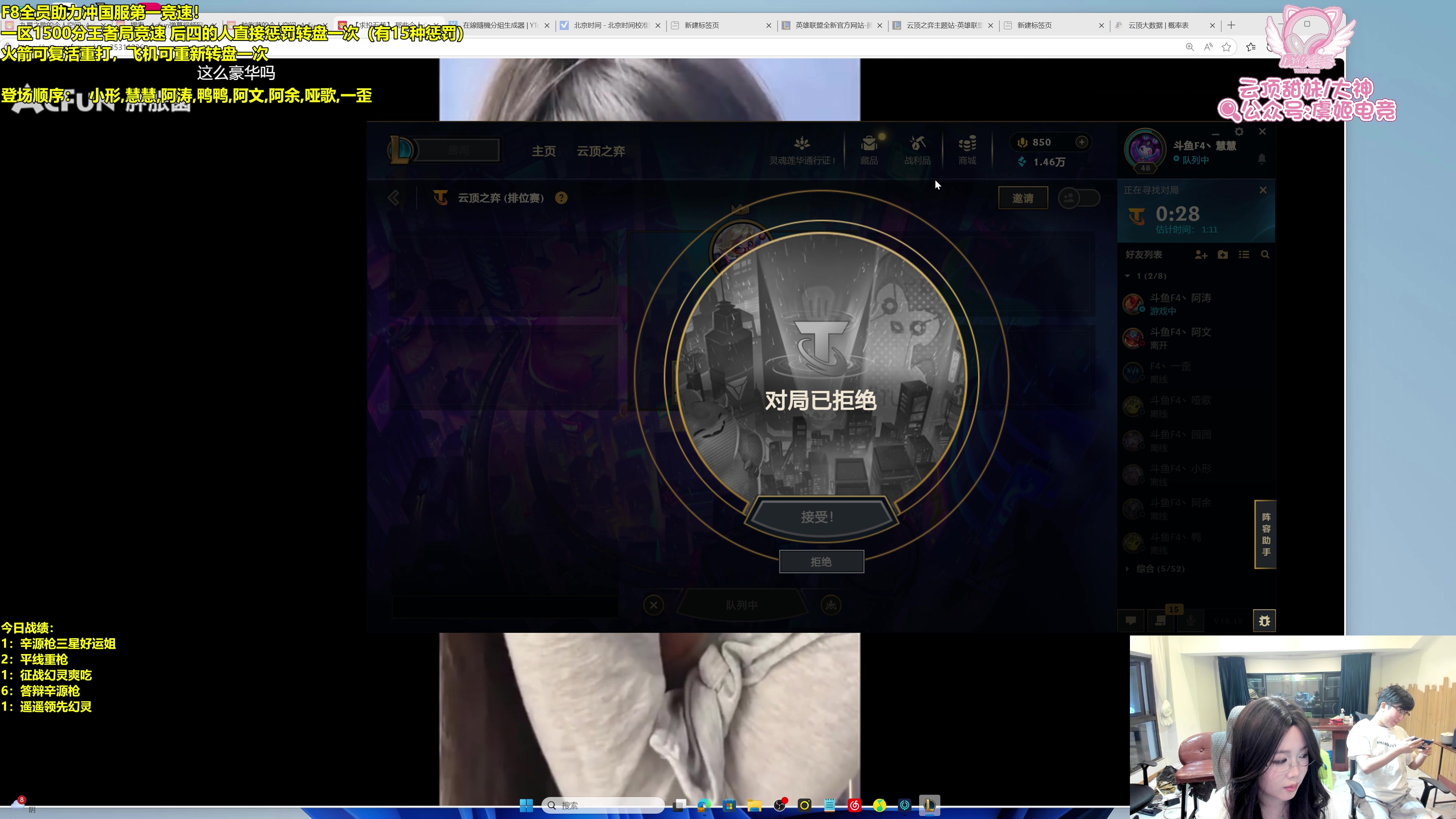
Task: Click the 1.46万 blue essence balance
Action: [1041, 162]
